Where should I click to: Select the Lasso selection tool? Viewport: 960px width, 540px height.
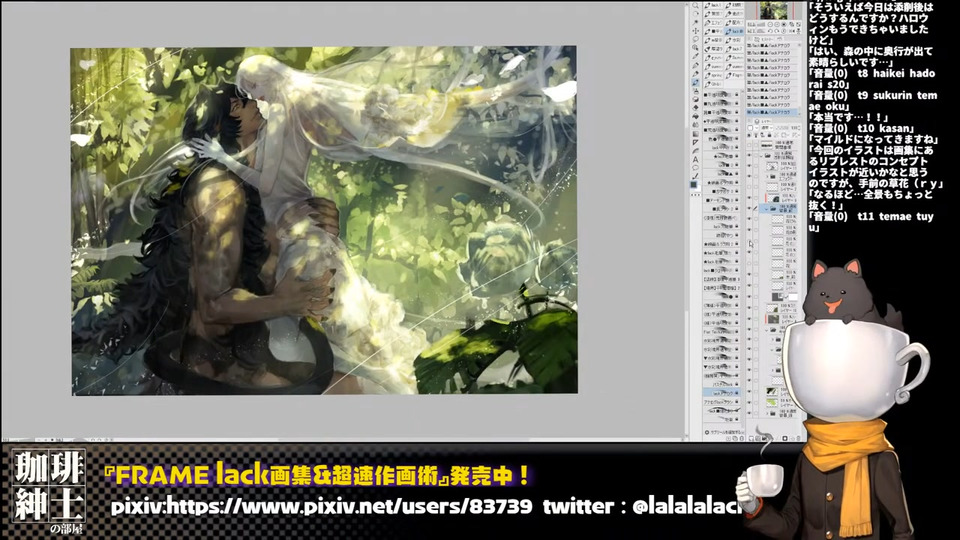pos(696,39)
